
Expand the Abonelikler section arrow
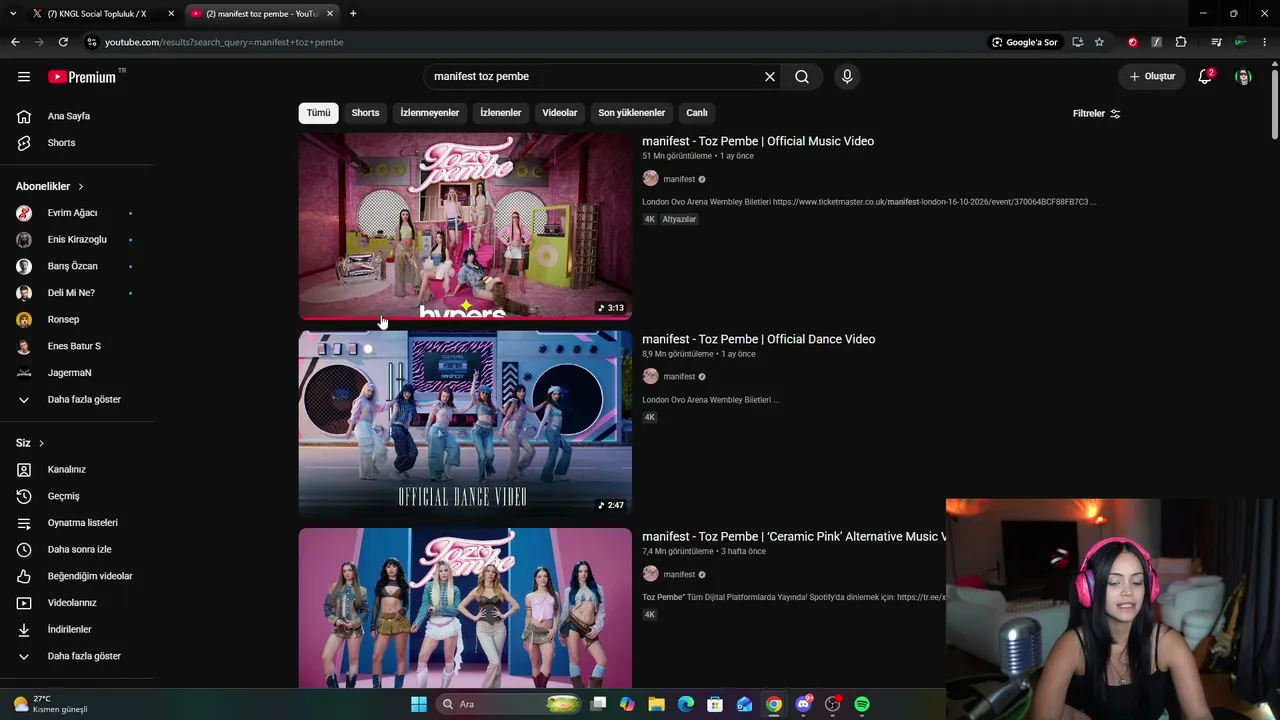tap(81, 187)
